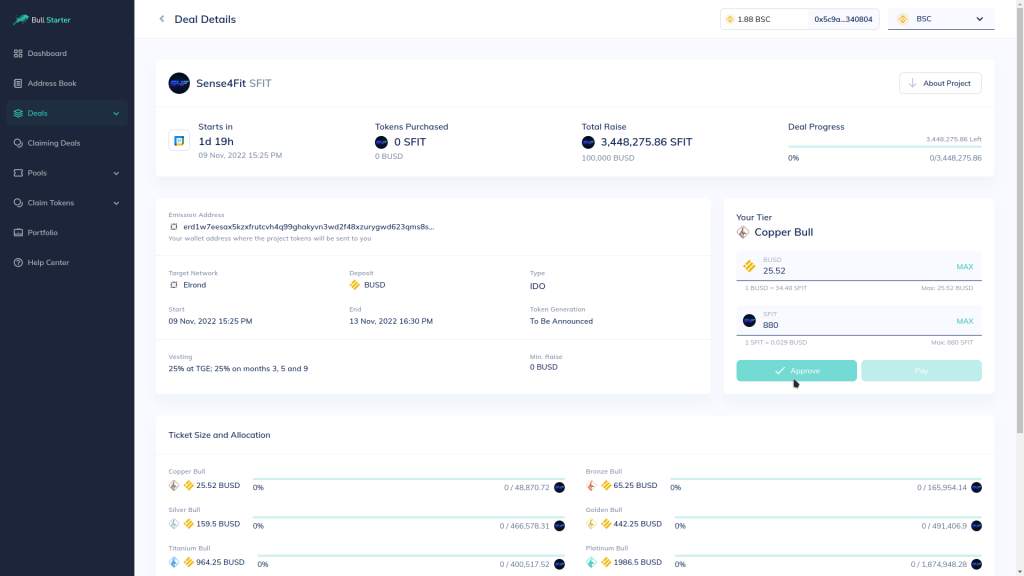The width and height of the screenshot is (1024, 576).
Task: Click wallet address 0x5c9a...340804
Action: click(x=843, y=19)
